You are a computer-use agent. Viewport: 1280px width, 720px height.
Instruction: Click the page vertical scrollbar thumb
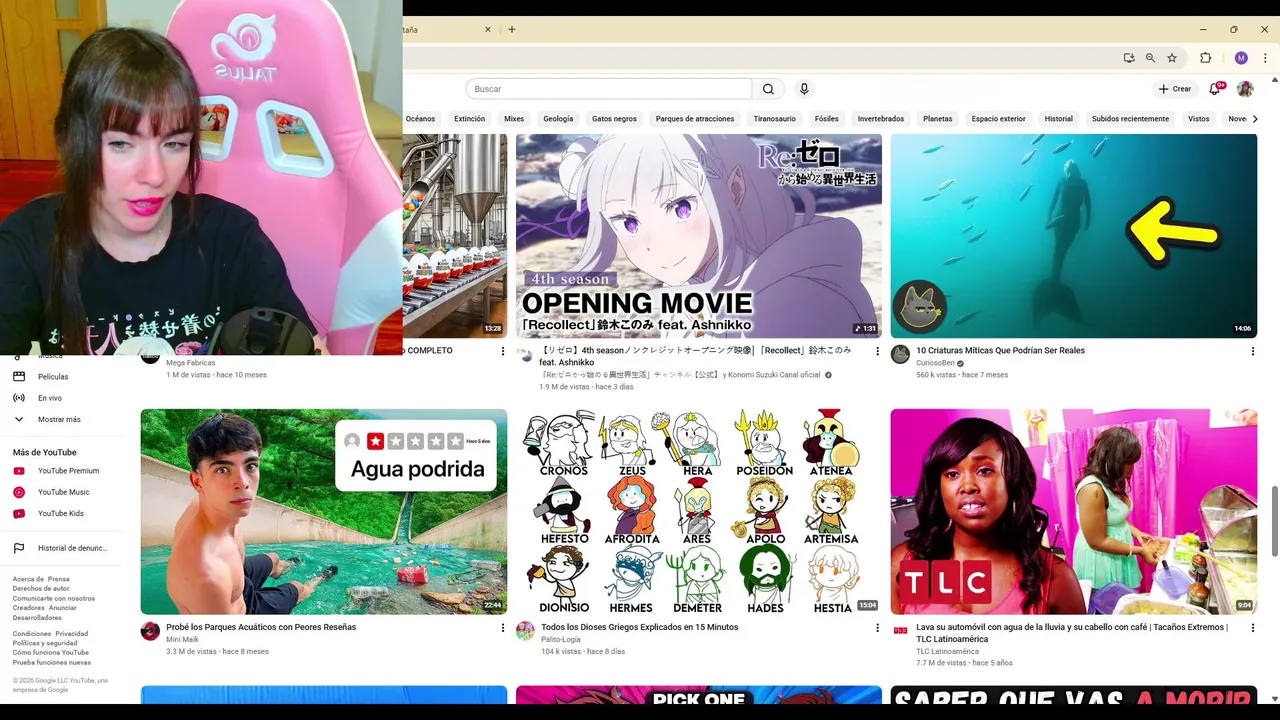click(1274, 520)
